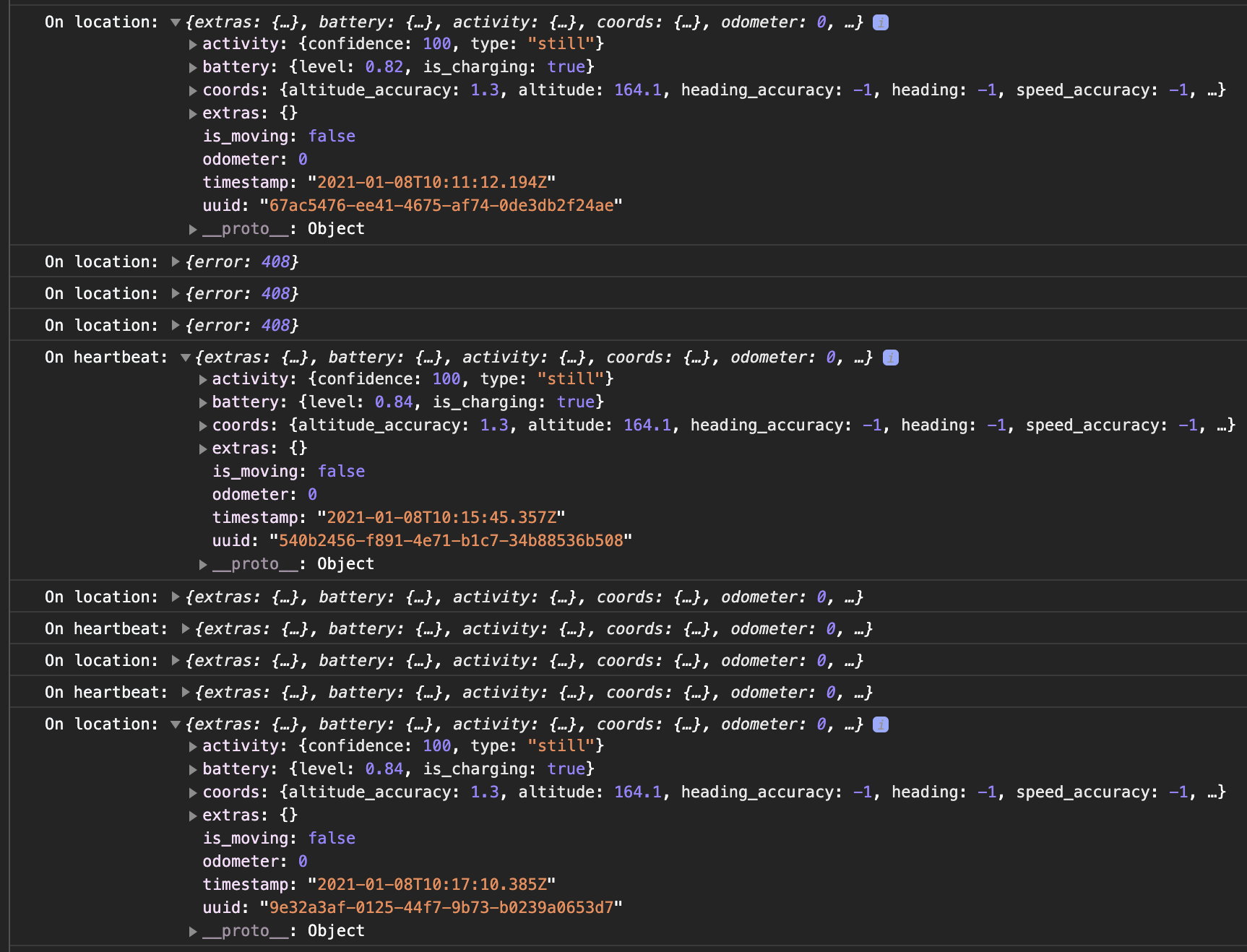Expand activity in the 10:11:12 location object
The width and height of the screenshot is (1247, 952).
[193, 44]
